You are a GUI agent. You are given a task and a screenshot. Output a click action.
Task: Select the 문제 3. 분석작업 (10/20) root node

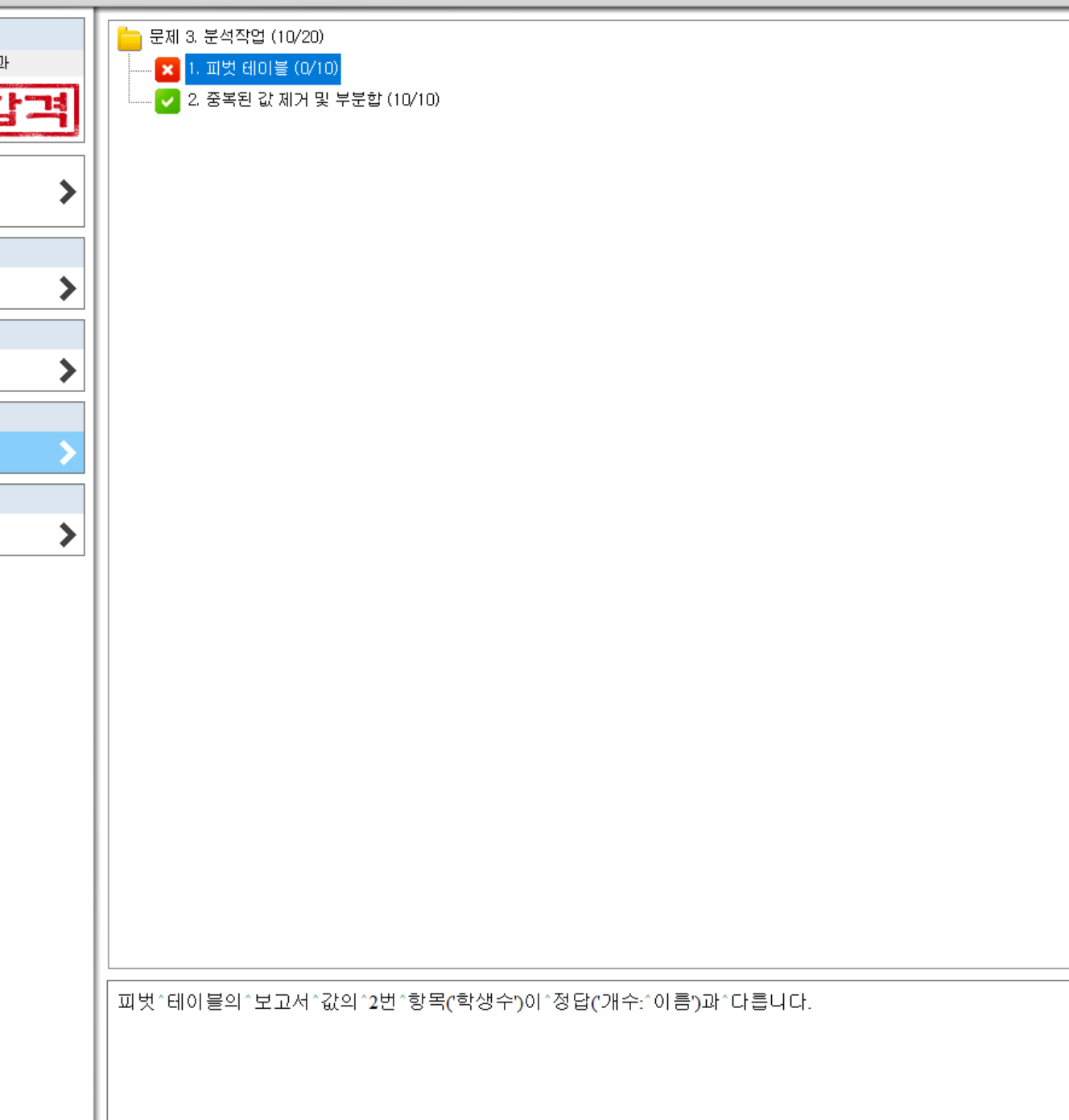point(236,37)
